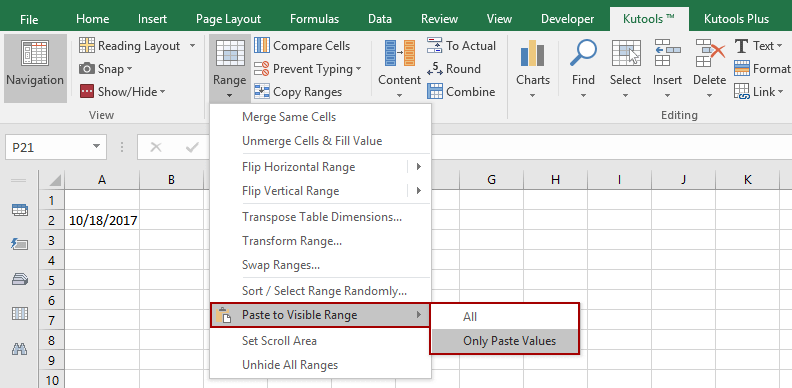Switch to the Kutools Plus tab
The image size is (792, 388).
(736, 19)
